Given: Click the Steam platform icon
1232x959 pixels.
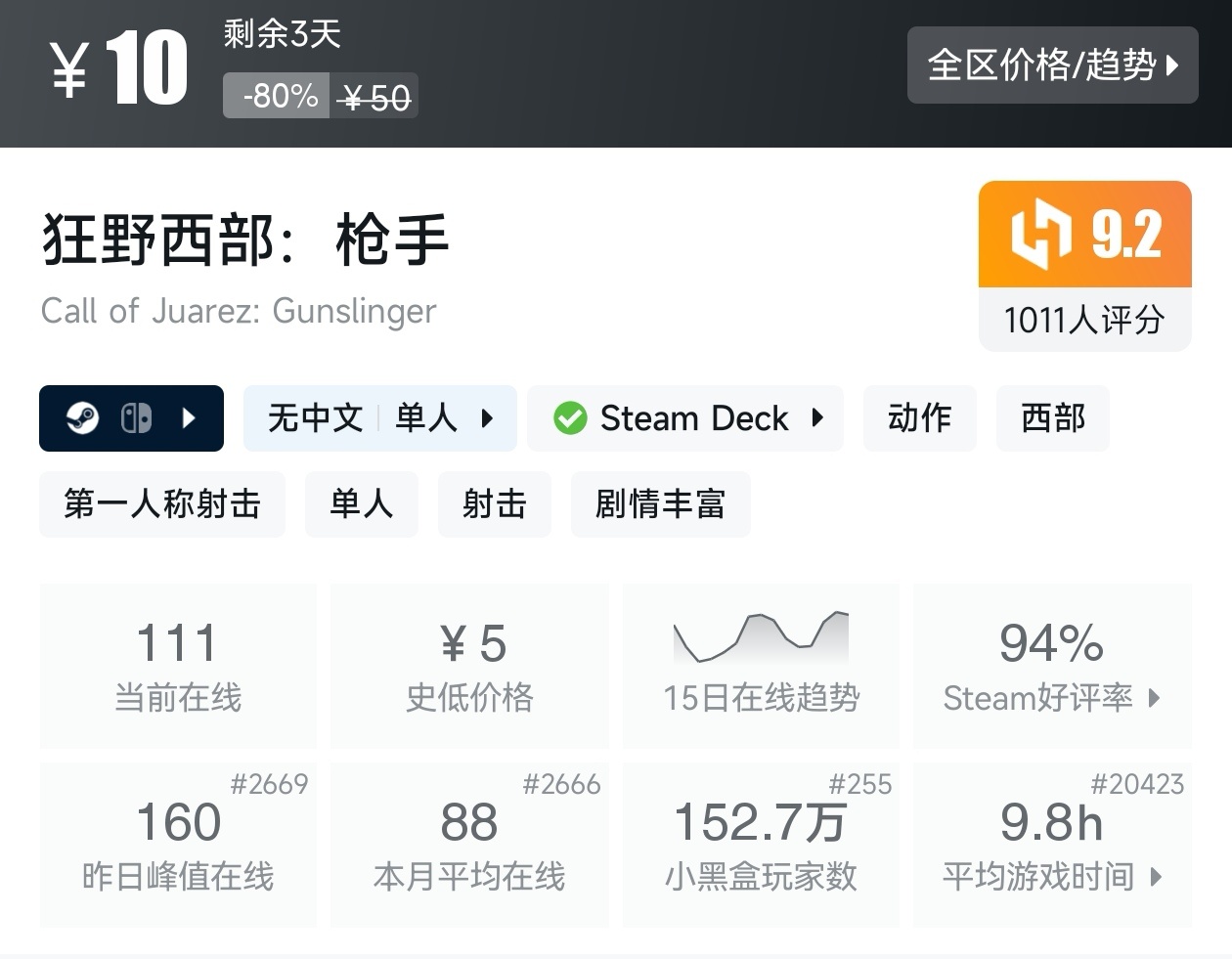Looking at the screenshot, I should pos(82,418).
